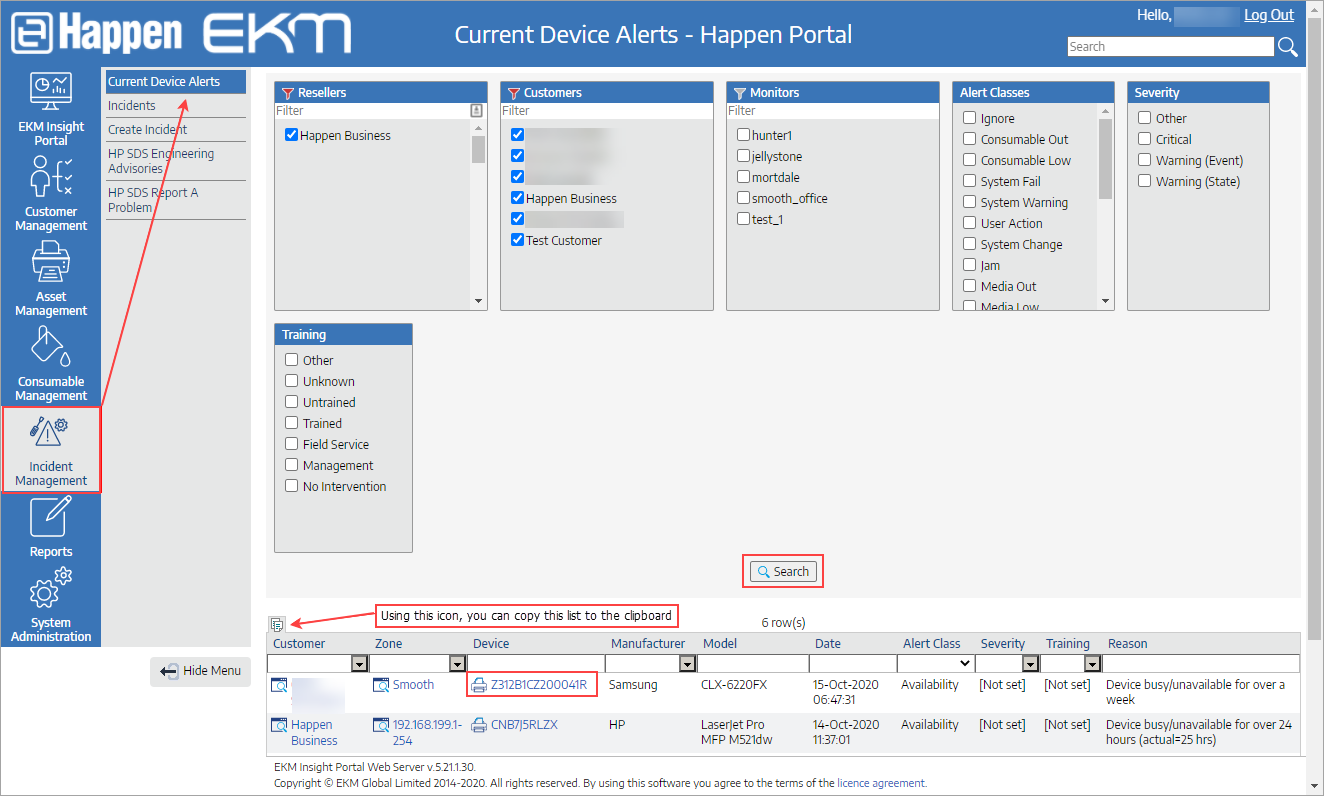Open the Severity column filter dropdown
The image size is (1324, 796).
point(1030,663)
